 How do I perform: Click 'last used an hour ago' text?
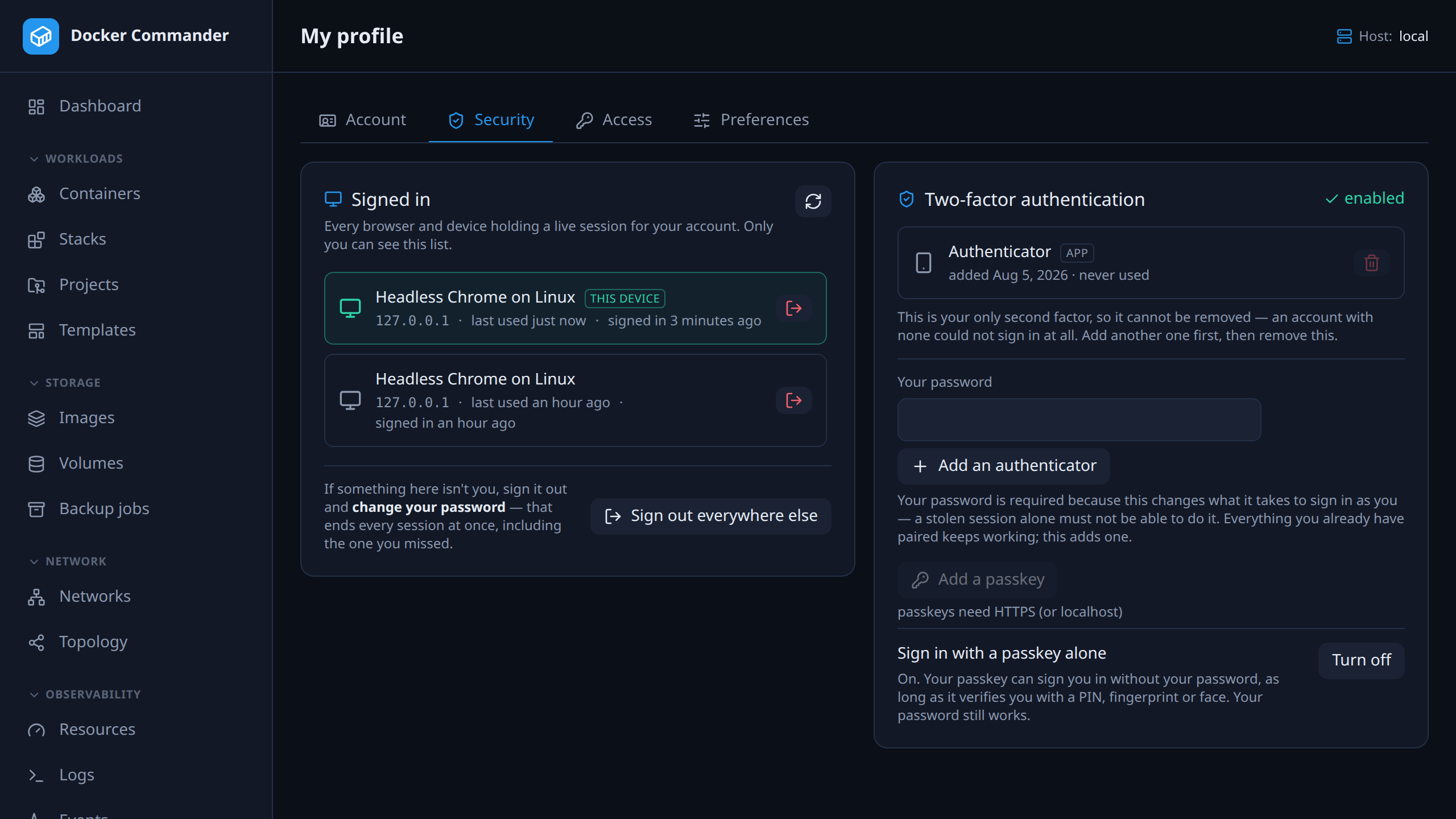point(540,403)
